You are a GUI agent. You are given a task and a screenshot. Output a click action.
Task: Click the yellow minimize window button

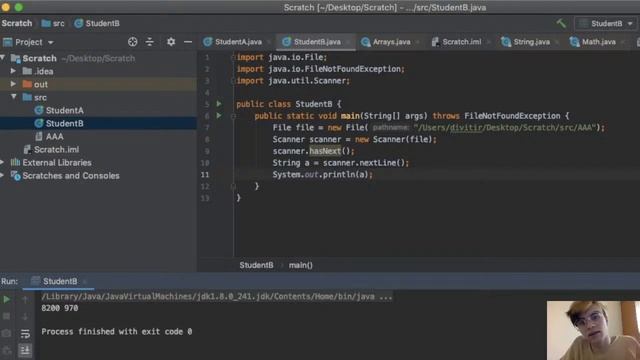(x=6, y=7)
